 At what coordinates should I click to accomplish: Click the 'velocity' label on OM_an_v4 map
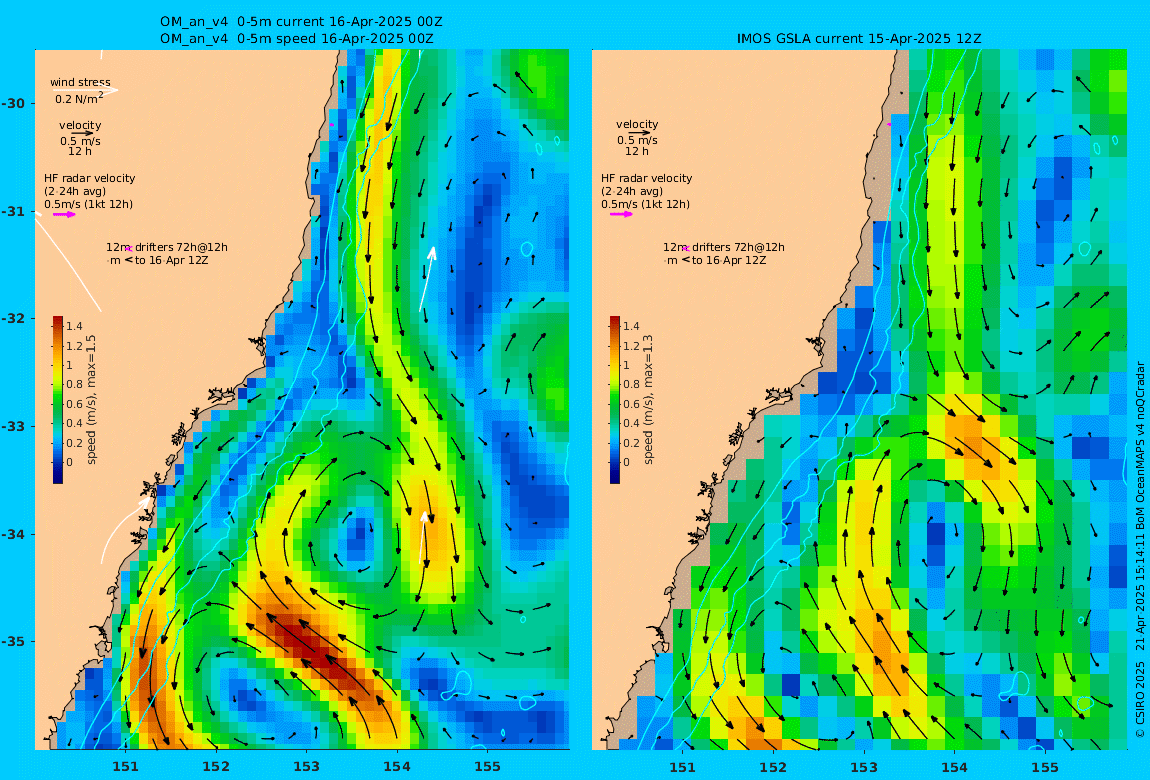[x=80, y=125]
